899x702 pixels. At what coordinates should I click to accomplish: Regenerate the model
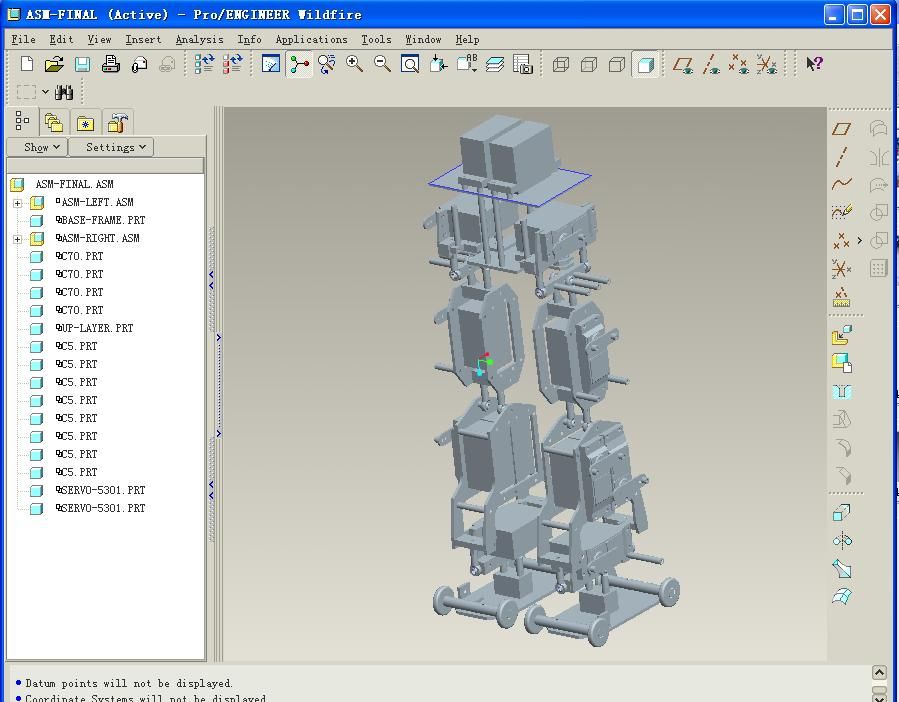204,64
